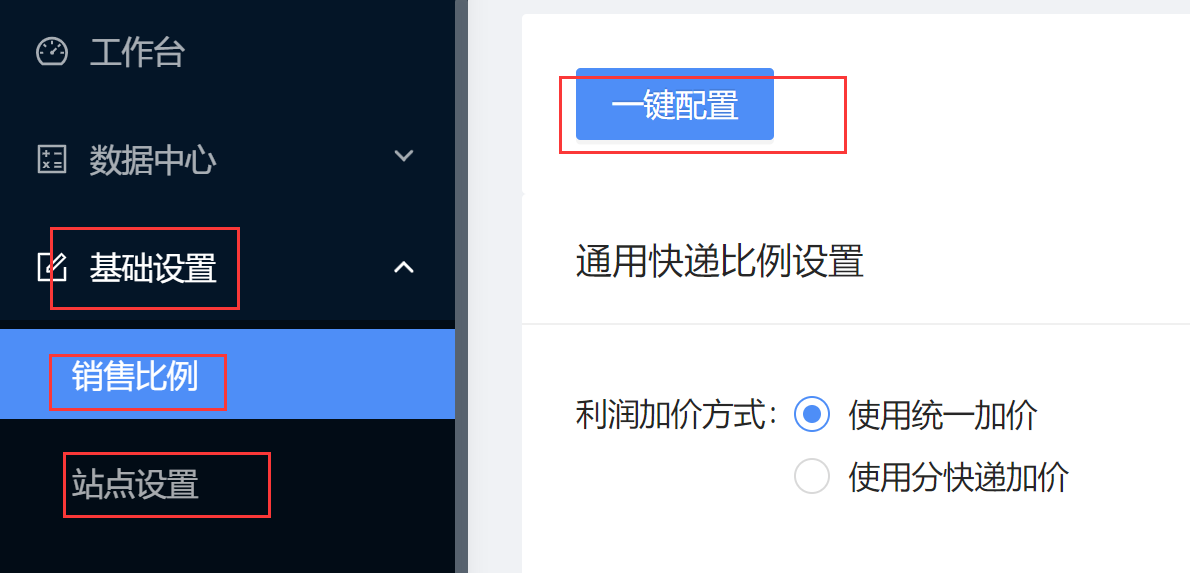Click the 使用分快递加价 option label text

pos(959,477)
